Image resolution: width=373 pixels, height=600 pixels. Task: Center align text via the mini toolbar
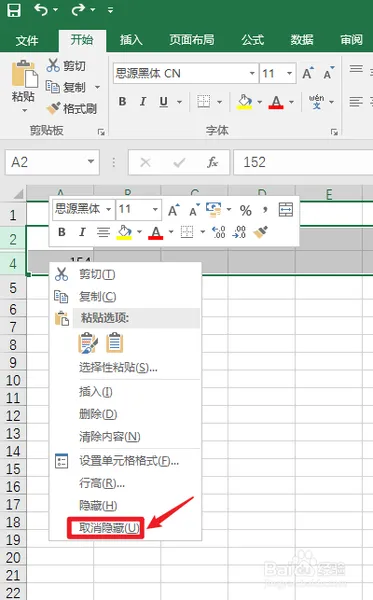click(103, 232)
